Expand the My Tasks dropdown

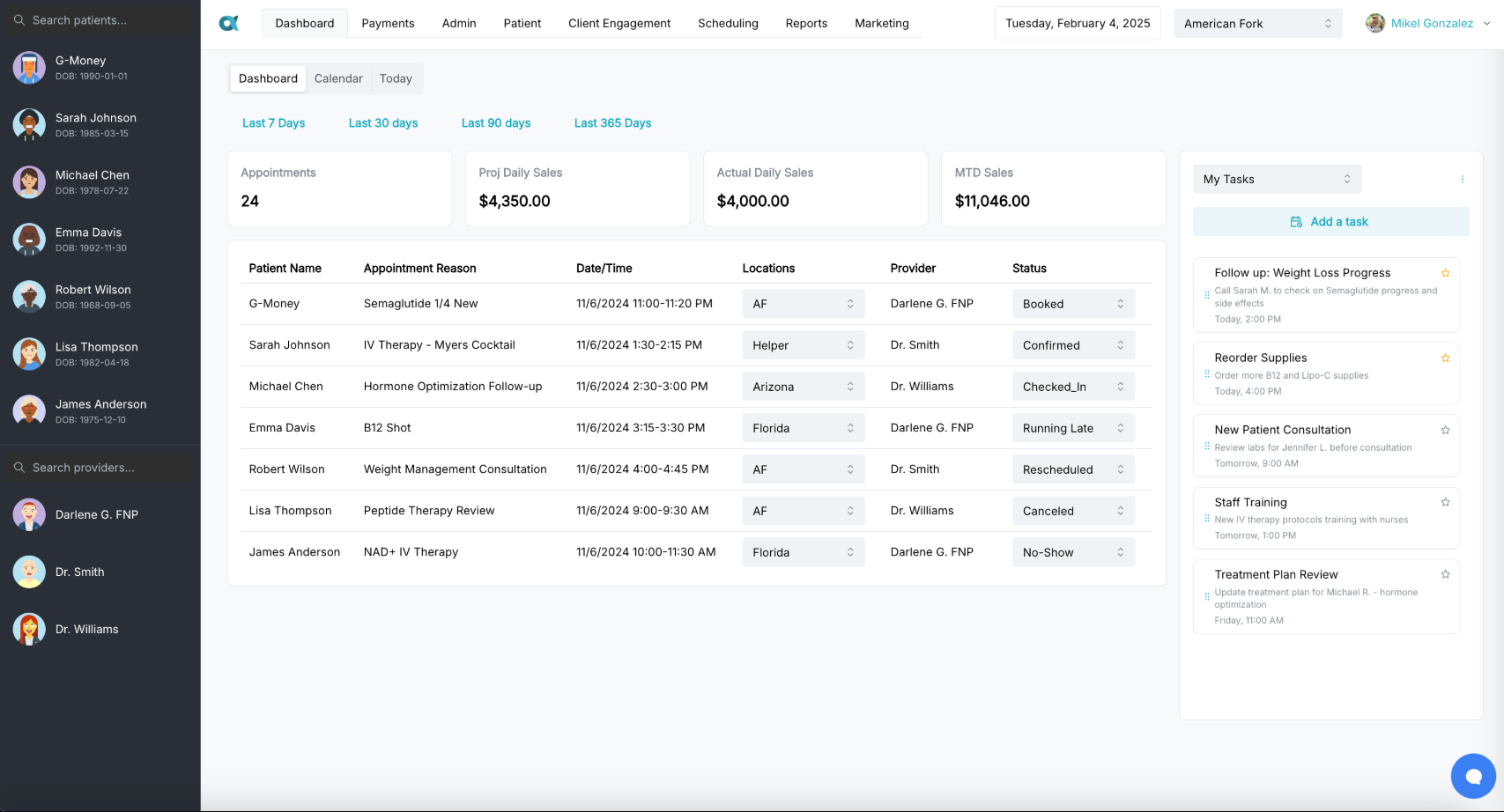1276,179
